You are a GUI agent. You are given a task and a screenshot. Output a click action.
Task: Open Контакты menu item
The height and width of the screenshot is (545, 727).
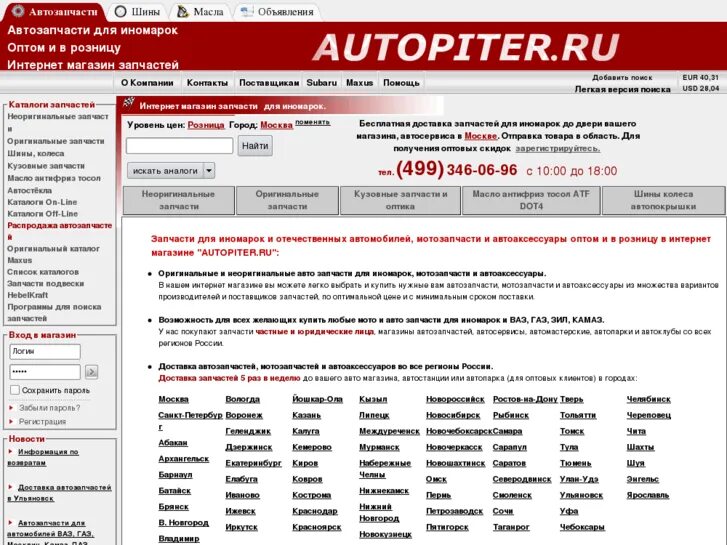pyautogui.click(x=207, y=83)
